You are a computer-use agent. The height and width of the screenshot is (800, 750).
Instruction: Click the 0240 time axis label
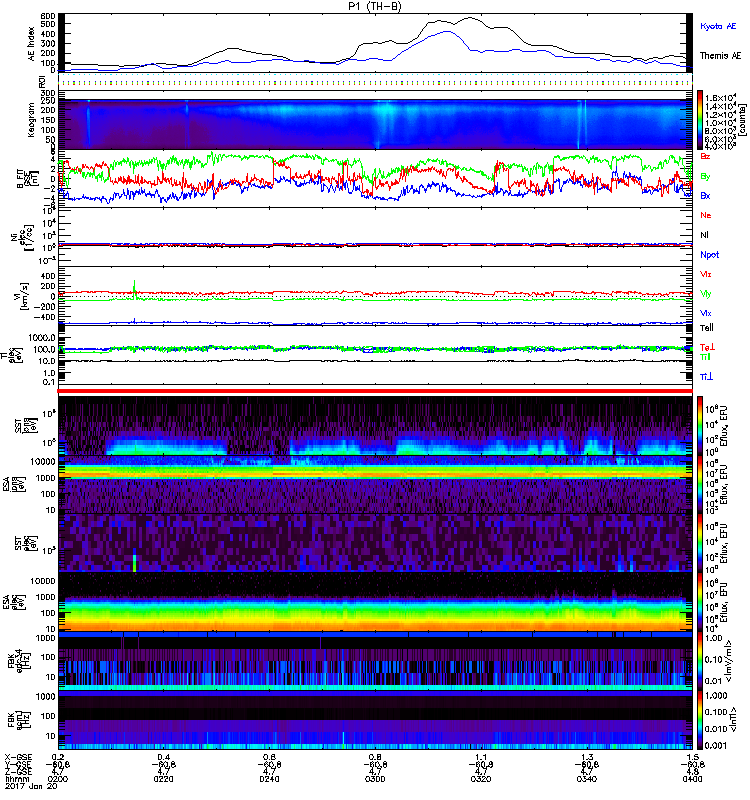269,779
